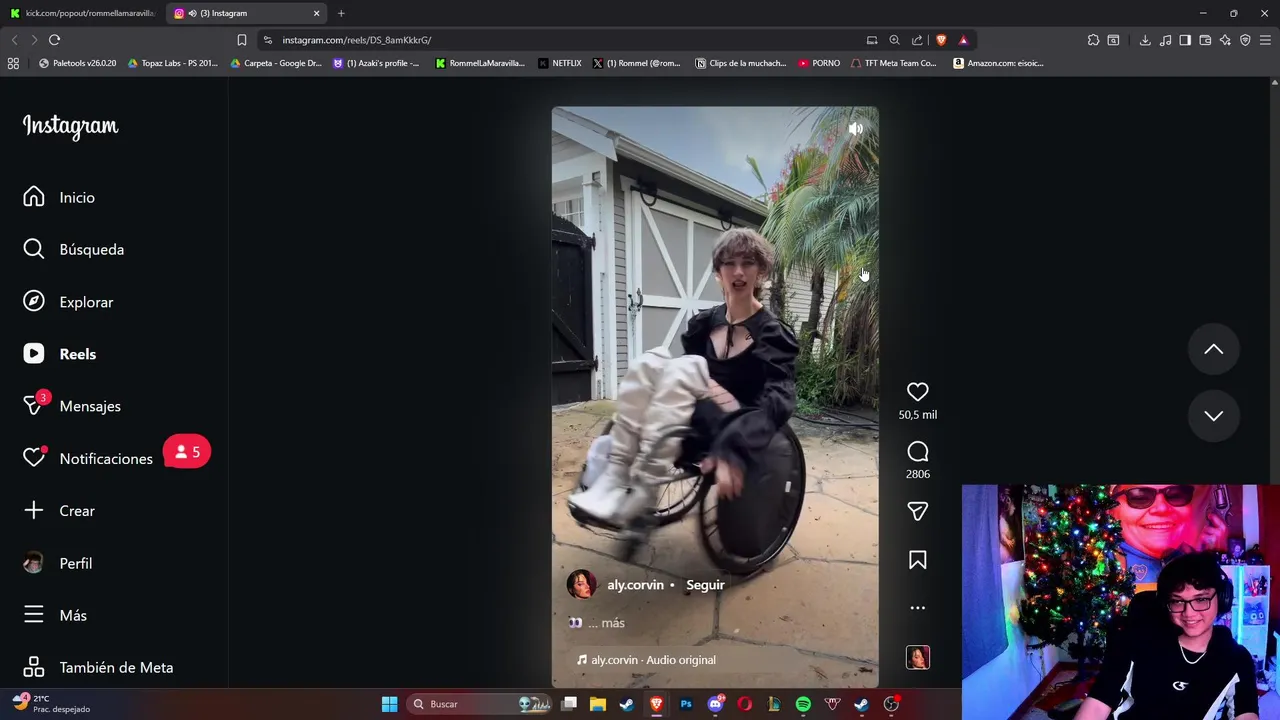
Task: Bookmark this page in the address bar
Action: [241, 40]
